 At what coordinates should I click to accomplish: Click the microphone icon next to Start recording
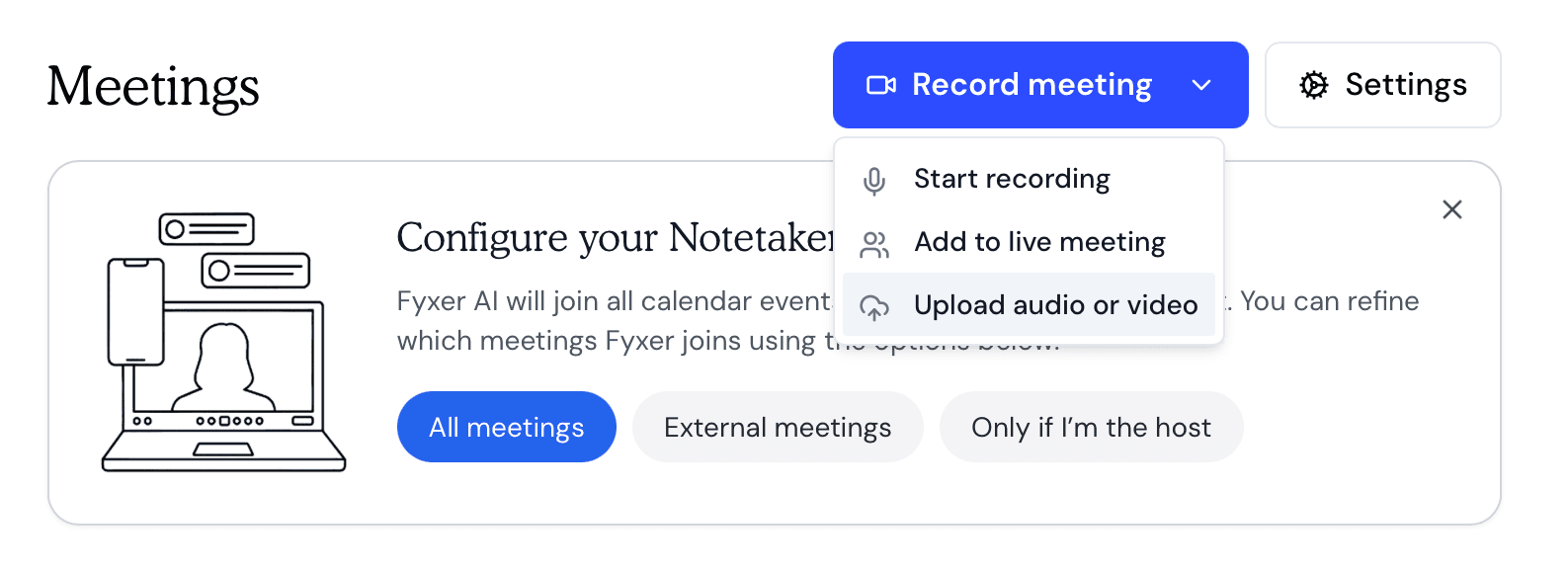coord(875,180)
